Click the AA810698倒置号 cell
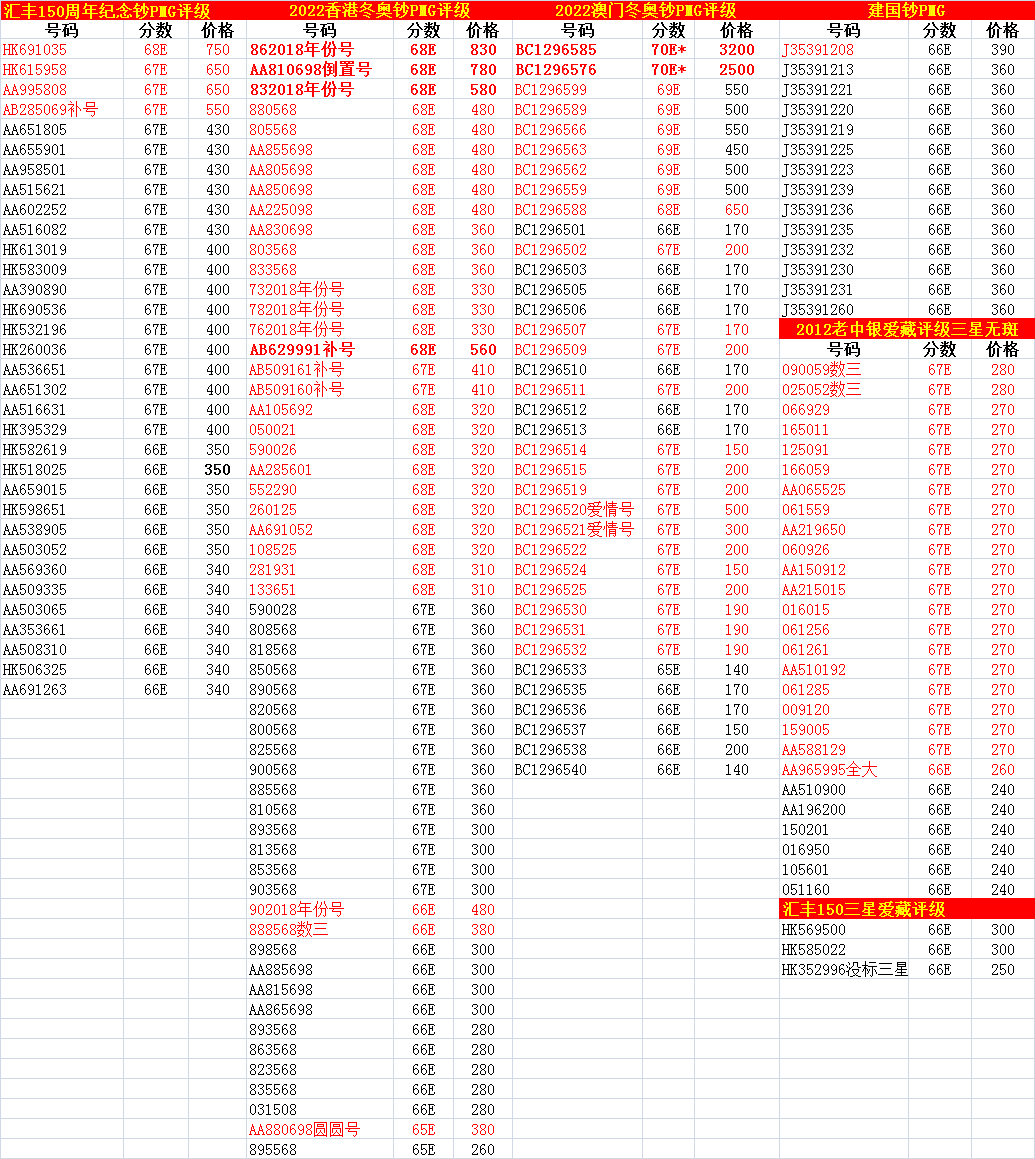Screen dimensions: 1035x1159 click(x=310, y=70)
